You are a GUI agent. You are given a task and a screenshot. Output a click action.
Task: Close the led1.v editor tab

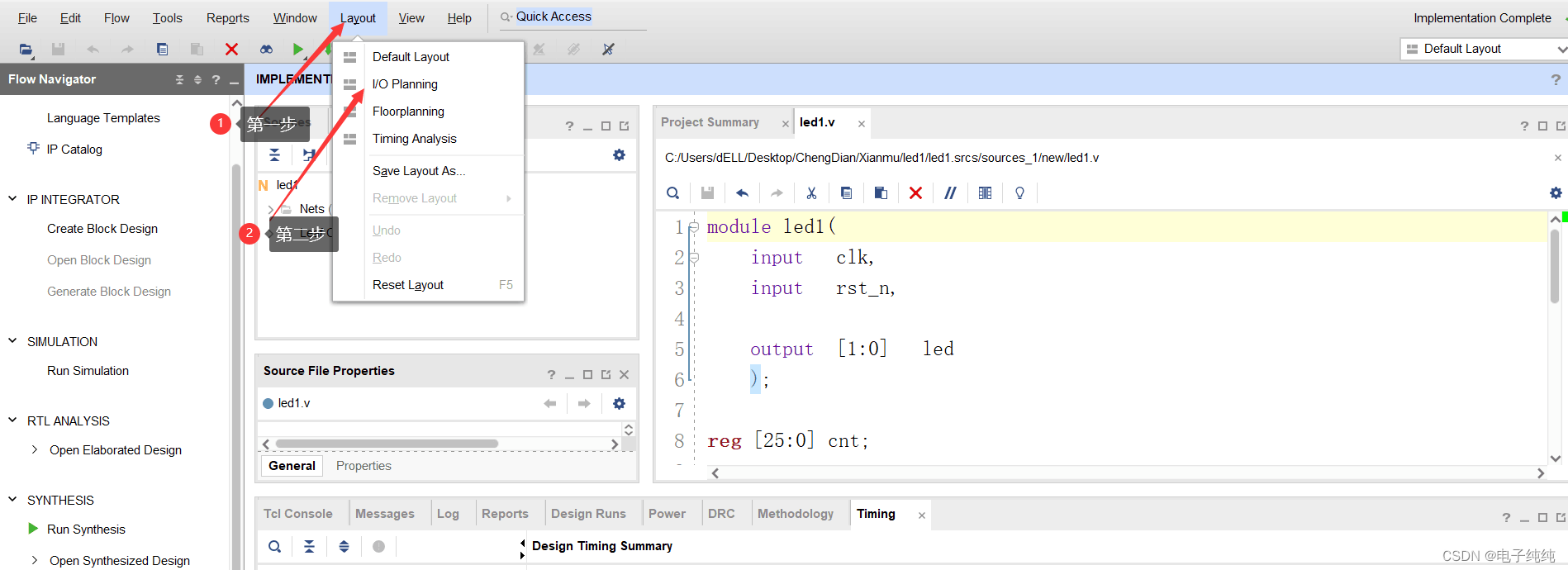[862, 124]
